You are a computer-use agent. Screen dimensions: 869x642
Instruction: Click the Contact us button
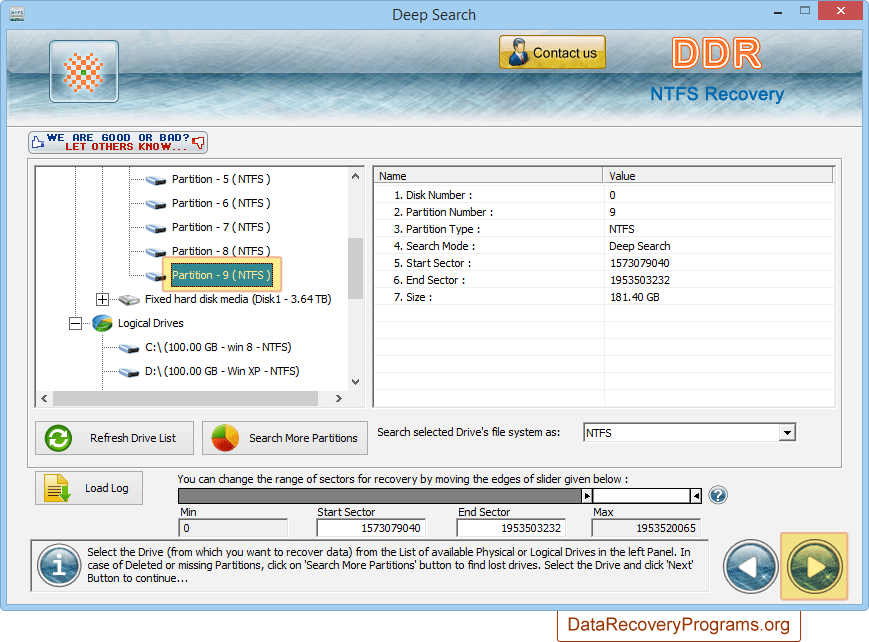point(552,52)
